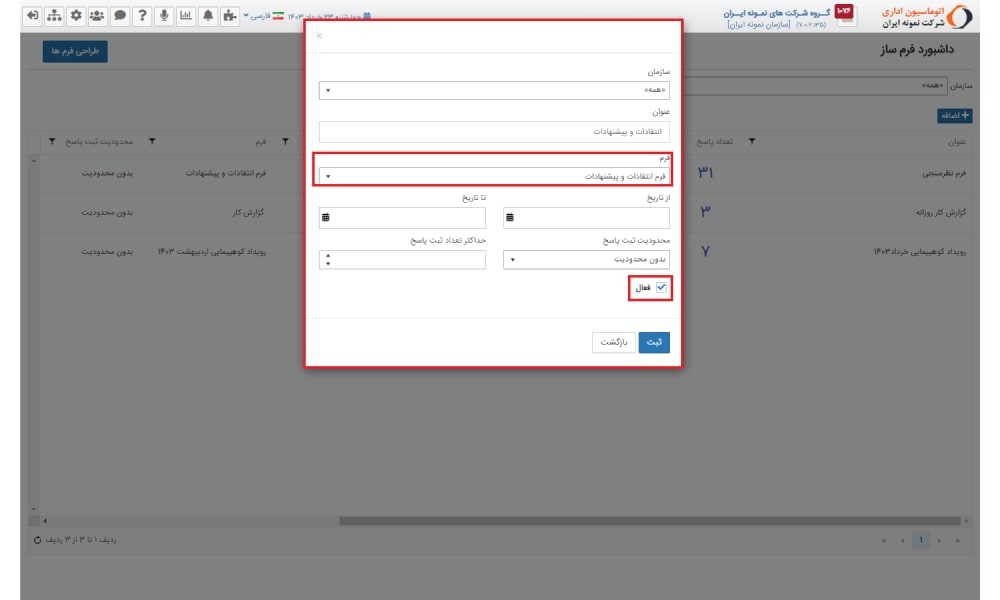Click the ثبت submit button
The width and height of the screenshot is (1000, 600).
[x=654, y=342]
